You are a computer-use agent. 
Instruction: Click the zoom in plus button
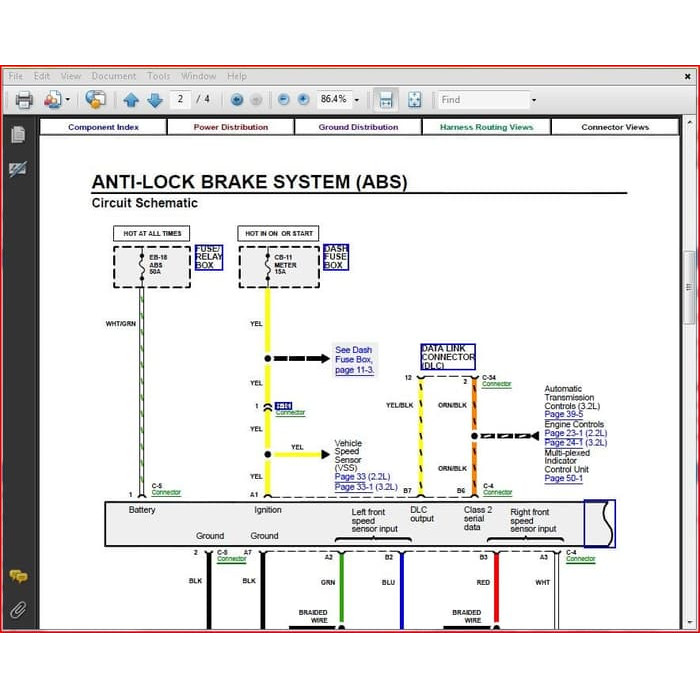[303, 100]
